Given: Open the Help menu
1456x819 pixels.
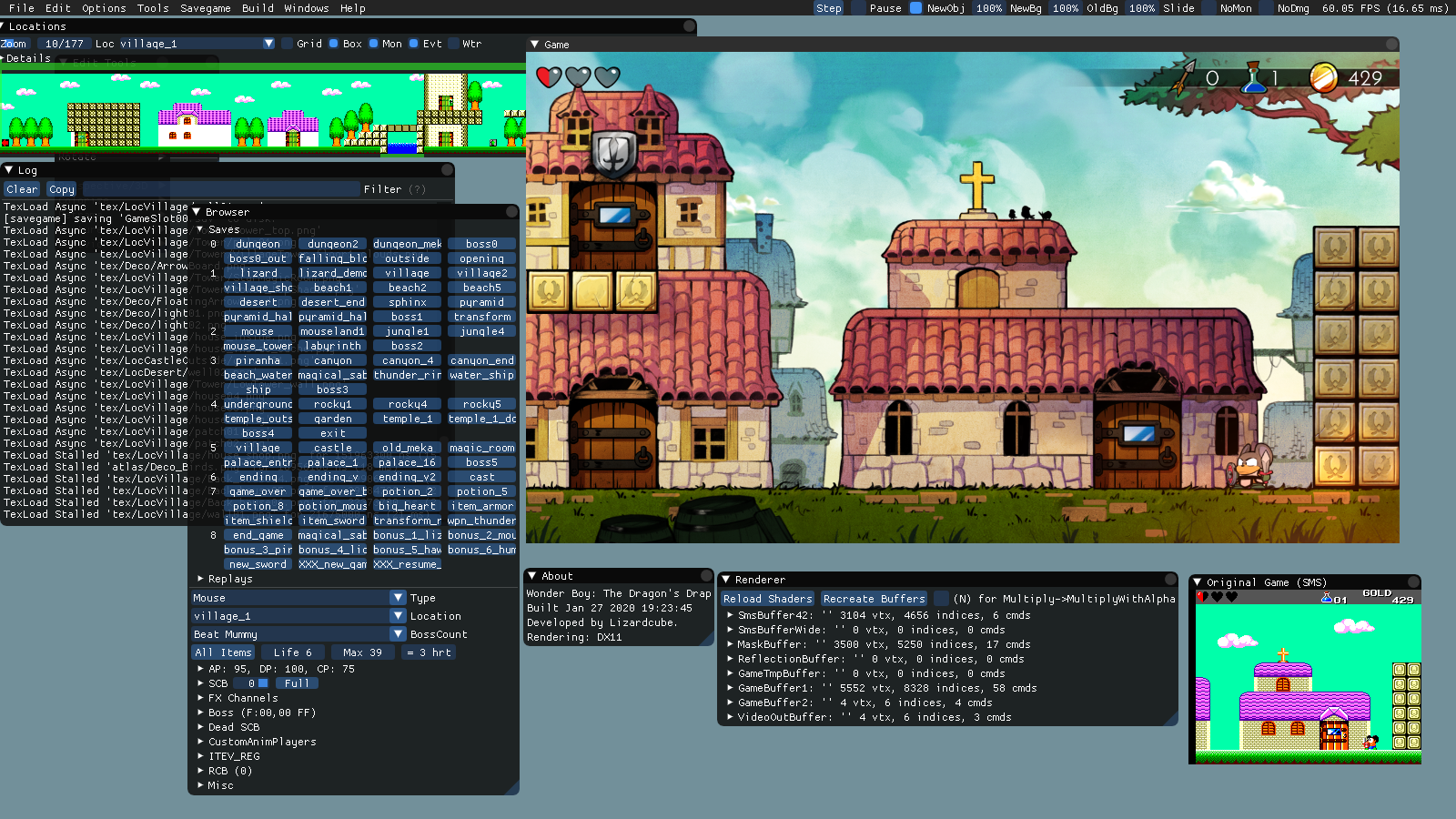Looking at the screenshot, I should tap(352, 8).
